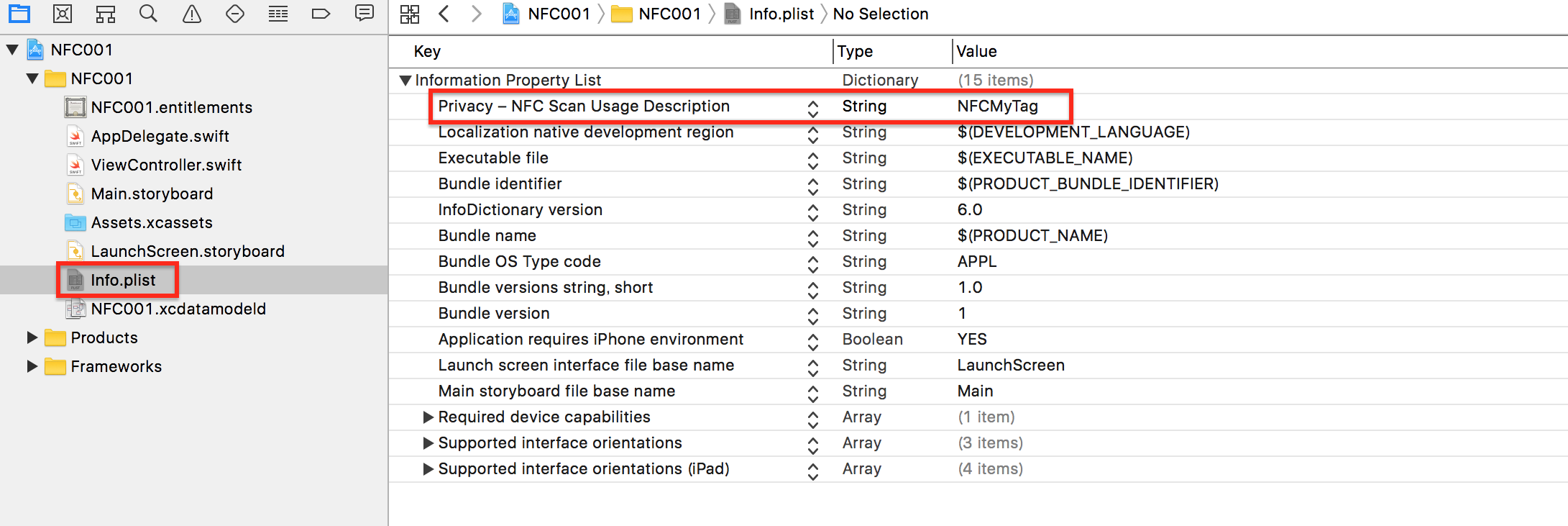The image size is (1568, 526).
Task: Open the Breakpoint navigator
Action: (321, 14)
